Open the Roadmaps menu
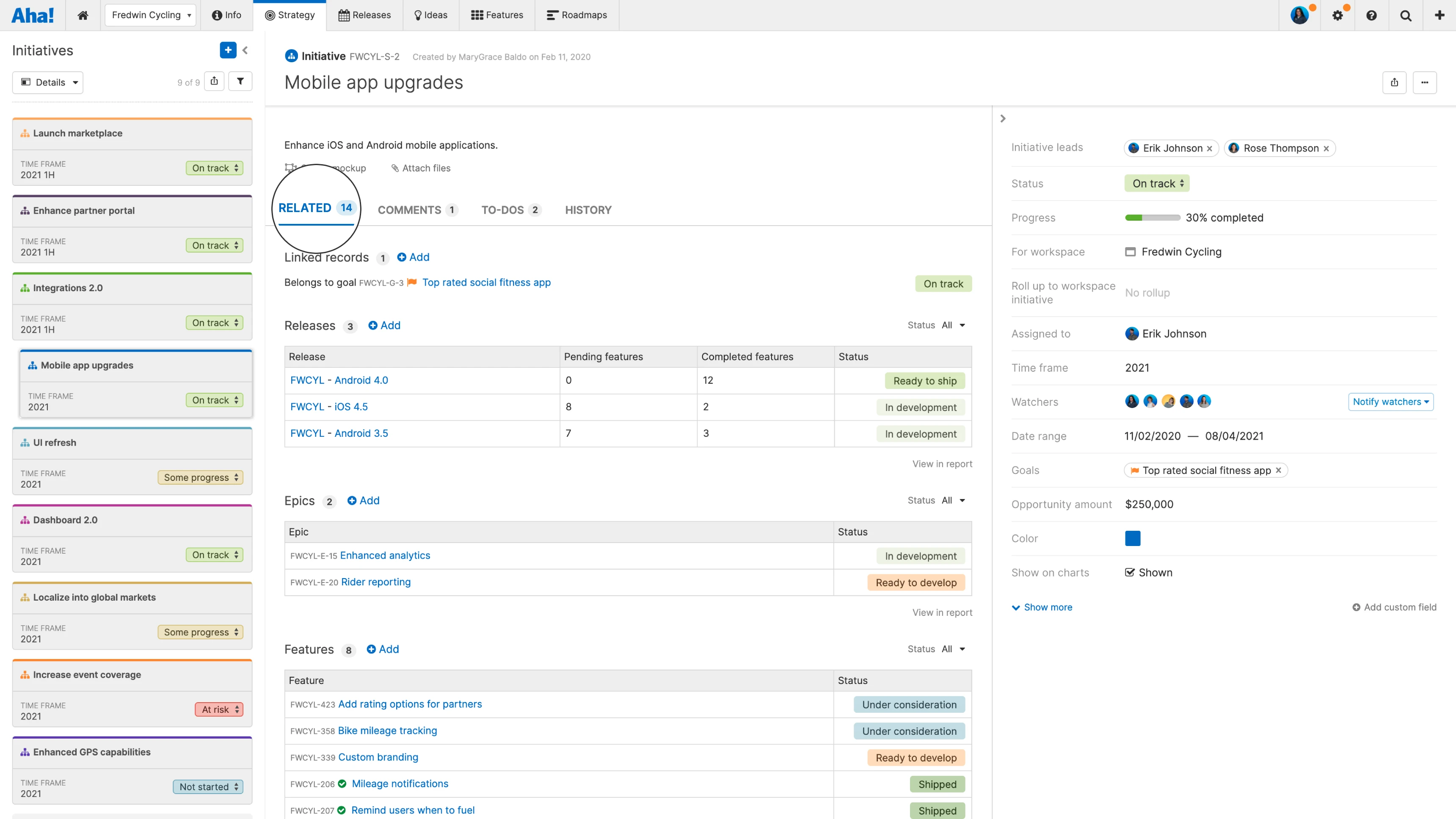 click(x=576, y=15)
